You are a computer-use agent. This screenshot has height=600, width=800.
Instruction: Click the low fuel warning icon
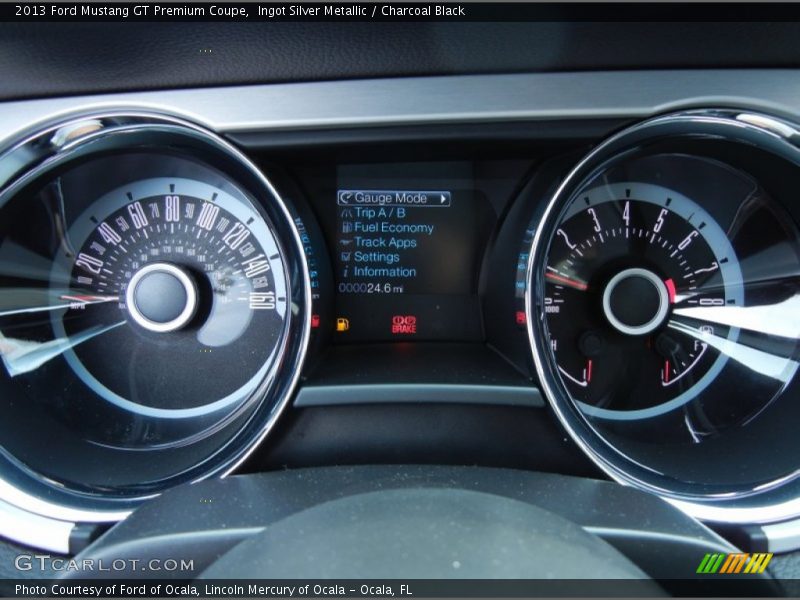coord(342,323)
